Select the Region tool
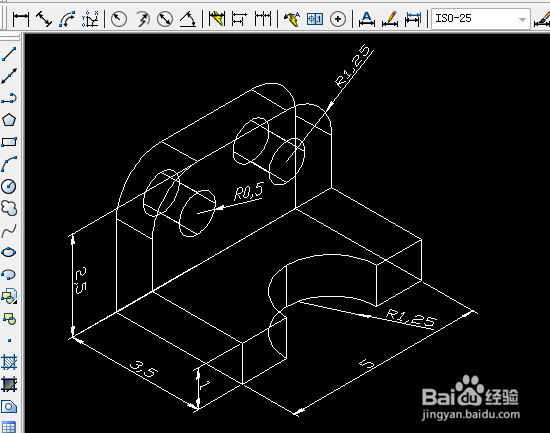 9,407
